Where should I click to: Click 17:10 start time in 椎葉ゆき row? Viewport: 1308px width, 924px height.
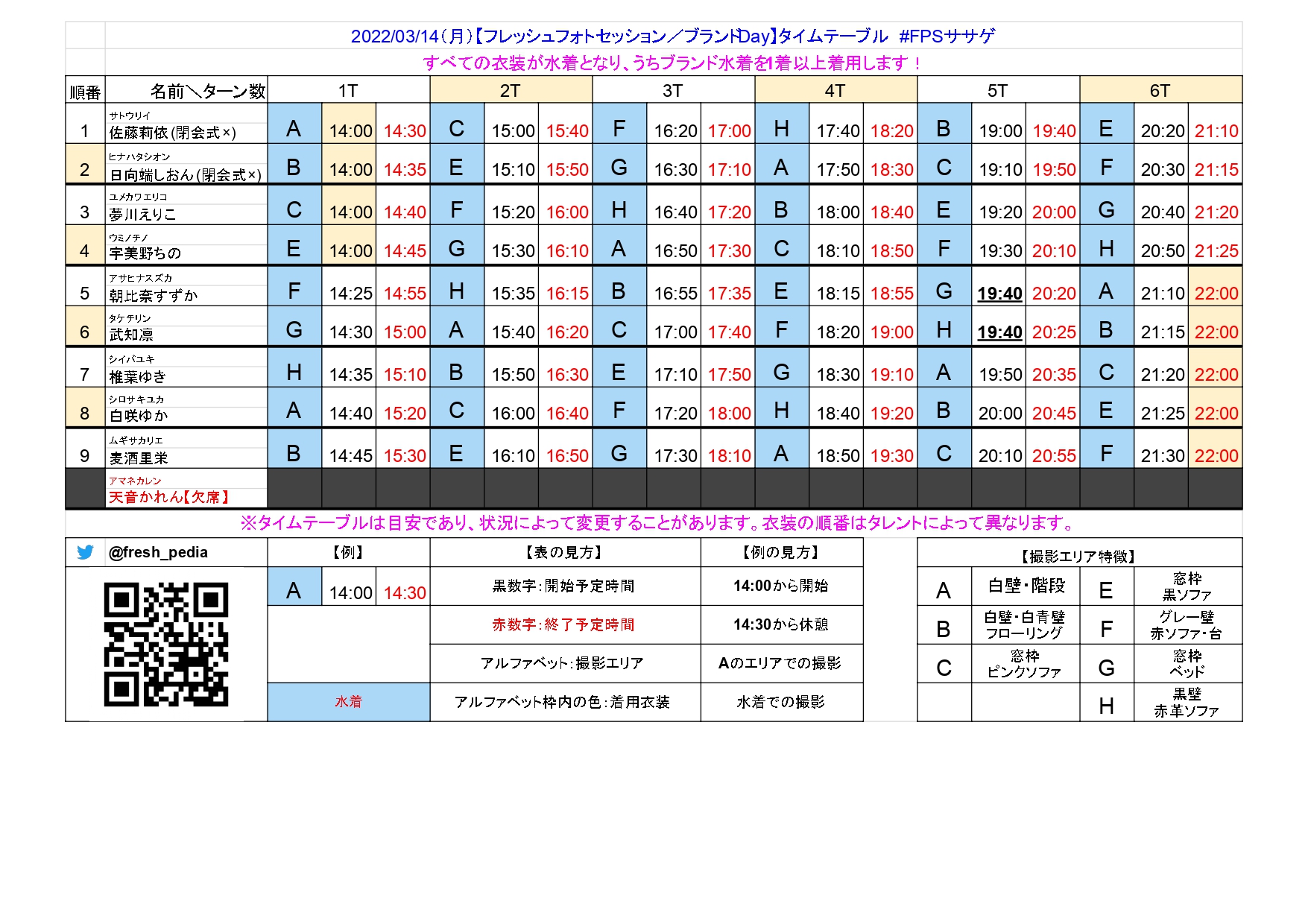coord(675,375)
